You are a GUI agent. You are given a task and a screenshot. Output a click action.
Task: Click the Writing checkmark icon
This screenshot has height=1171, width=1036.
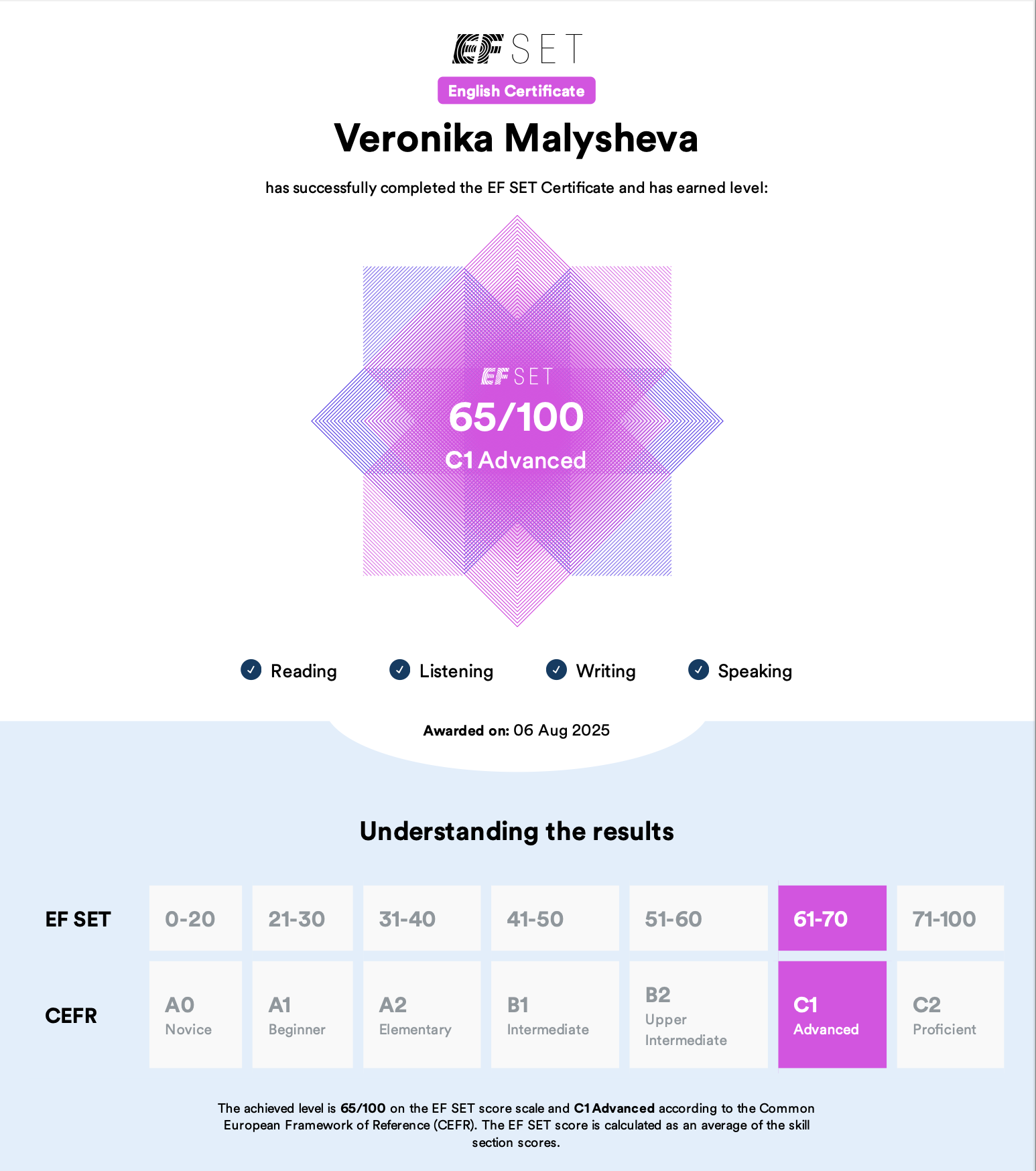pos(556,670)
